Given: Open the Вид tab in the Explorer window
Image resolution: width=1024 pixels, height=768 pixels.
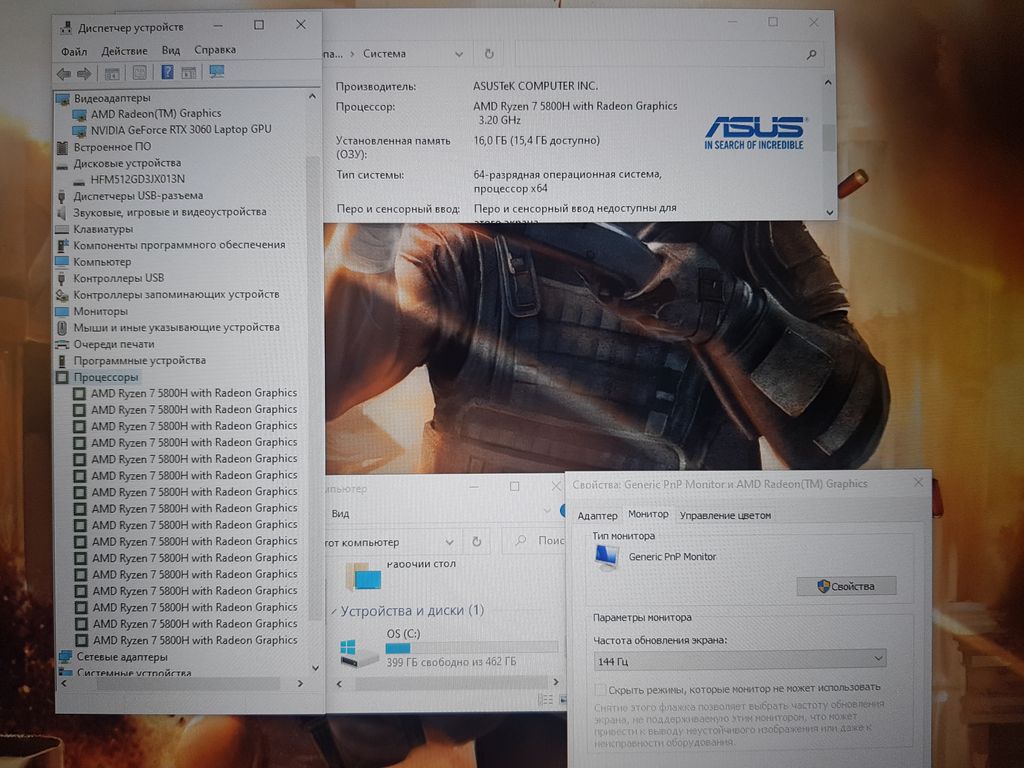Looking at the screenshot, I should pyautogui.click(x=340, y=514).
